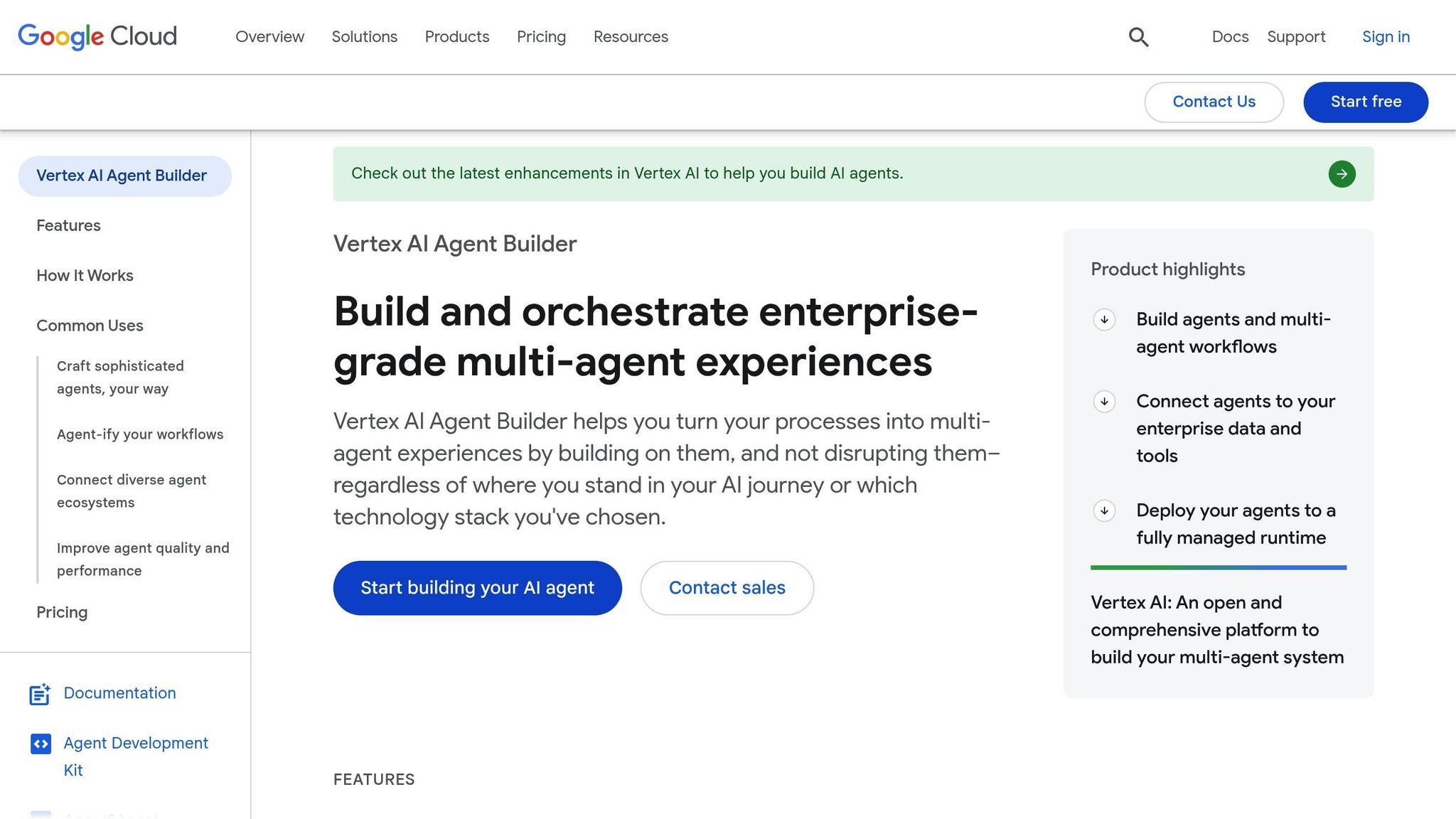Click the latest enhancements banner text
This screenshot has height=819, width=1456.
coord(627,173)
